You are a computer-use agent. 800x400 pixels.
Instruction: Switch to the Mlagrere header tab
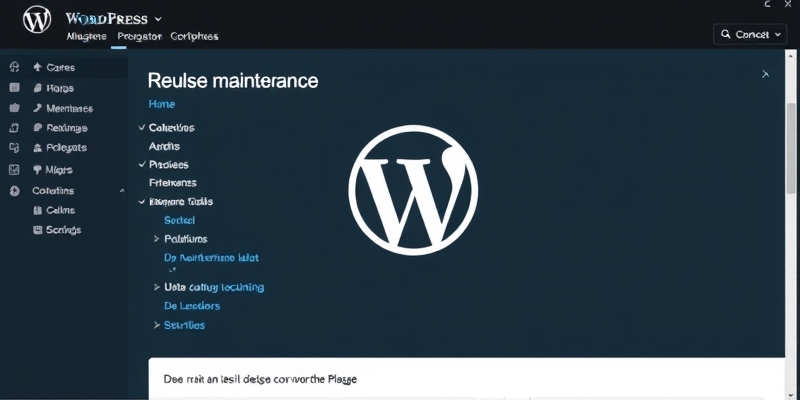[x=86, y=36]
